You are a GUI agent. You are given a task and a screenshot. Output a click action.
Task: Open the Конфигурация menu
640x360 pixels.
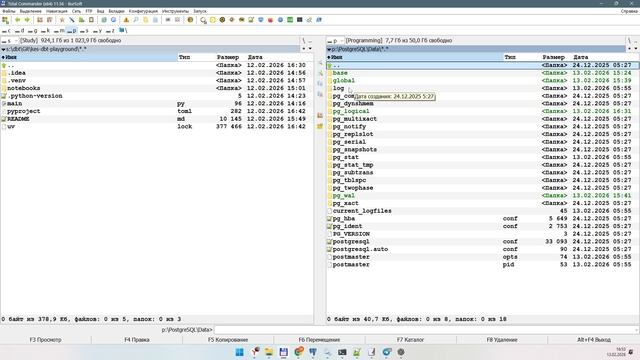pos(143,11)
